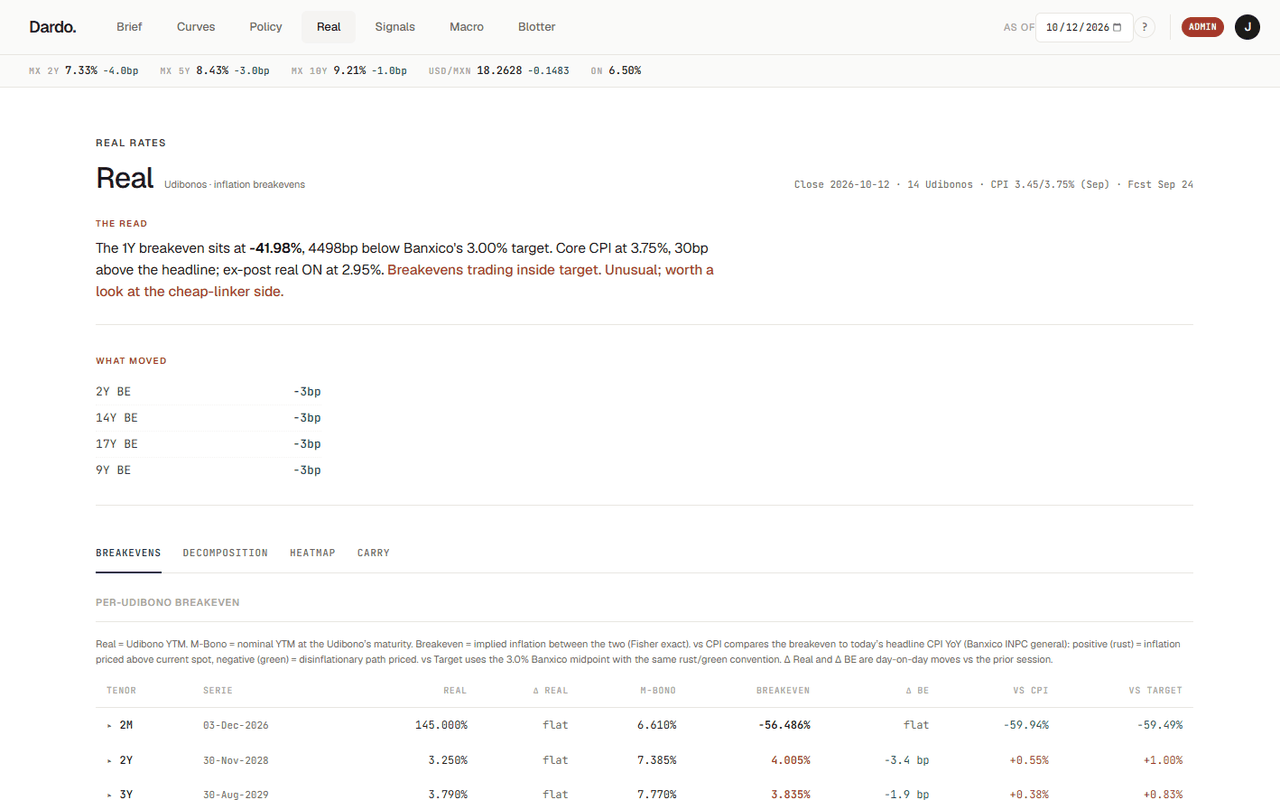Expand the 2M tenor row
This screenshot has height=800, width=1280.
pyautogui.click(x=110, y=725)
